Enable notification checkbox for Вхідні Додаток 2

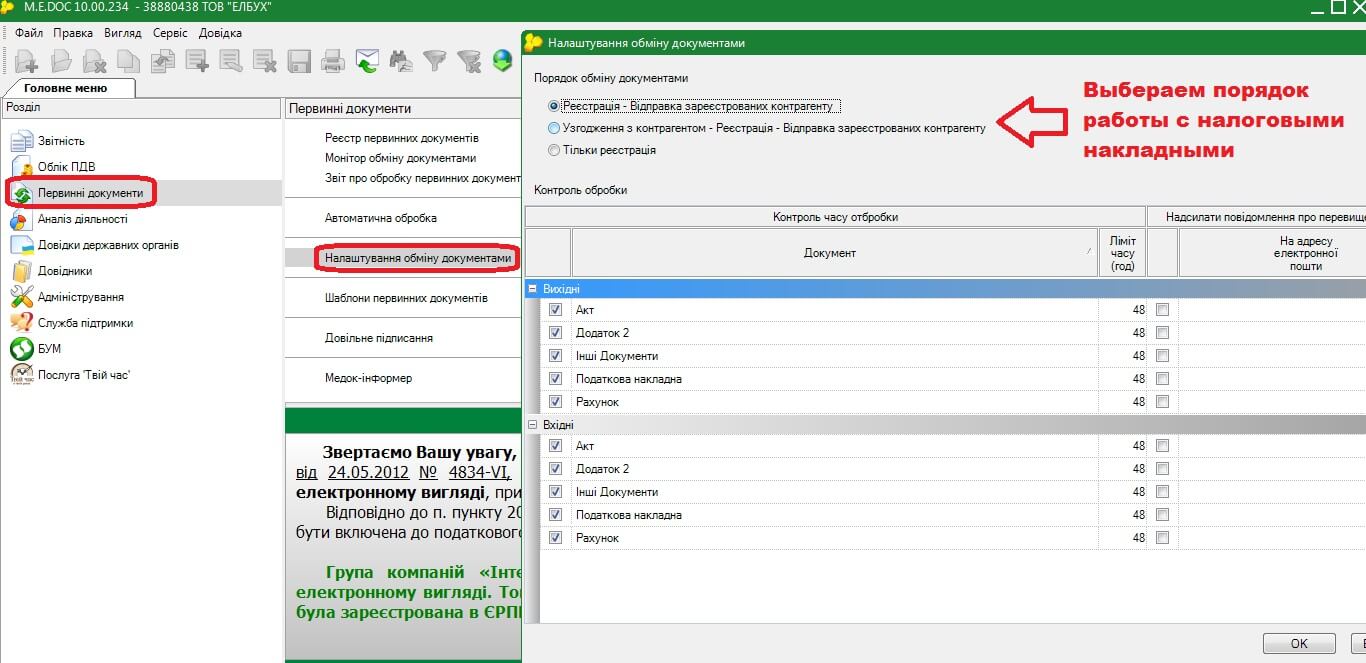tap(1162, 469)
